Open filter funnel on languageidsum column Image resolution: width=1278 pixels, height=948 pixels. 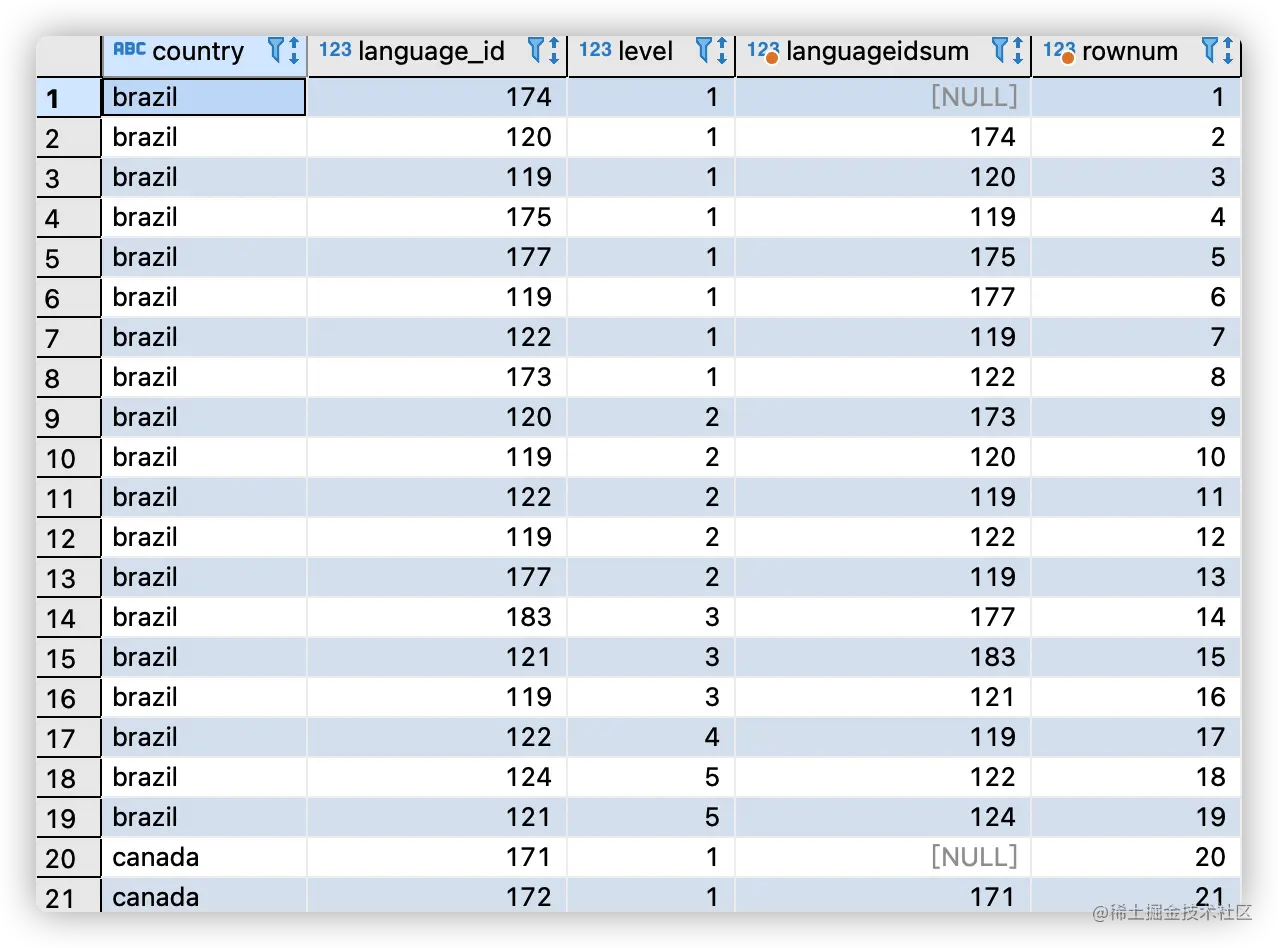click(1001, 50)
